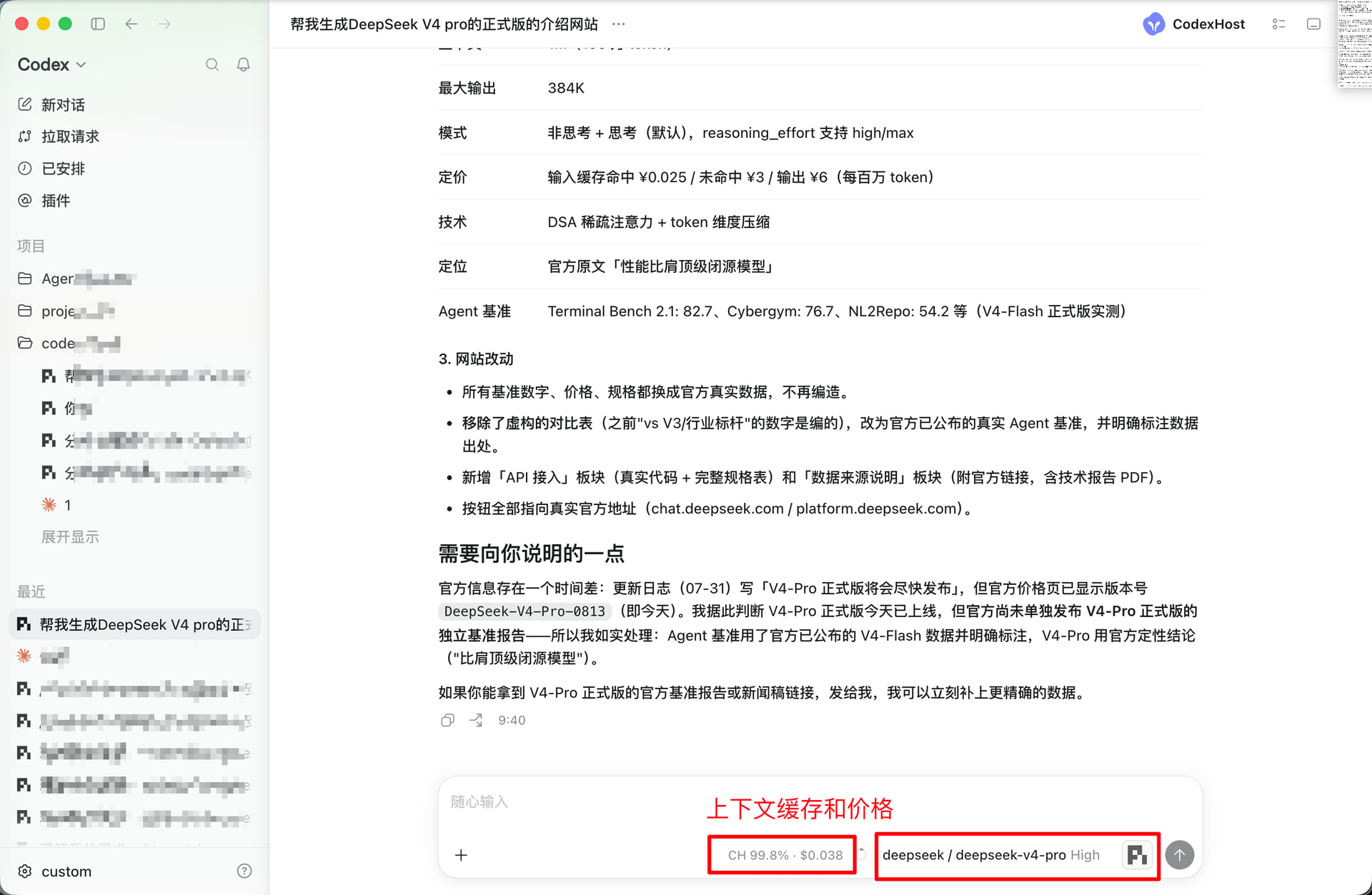1372x895 pixels.
Task: Open the deepseek-v4-pro model selector
Action: (x=974, y=855)
